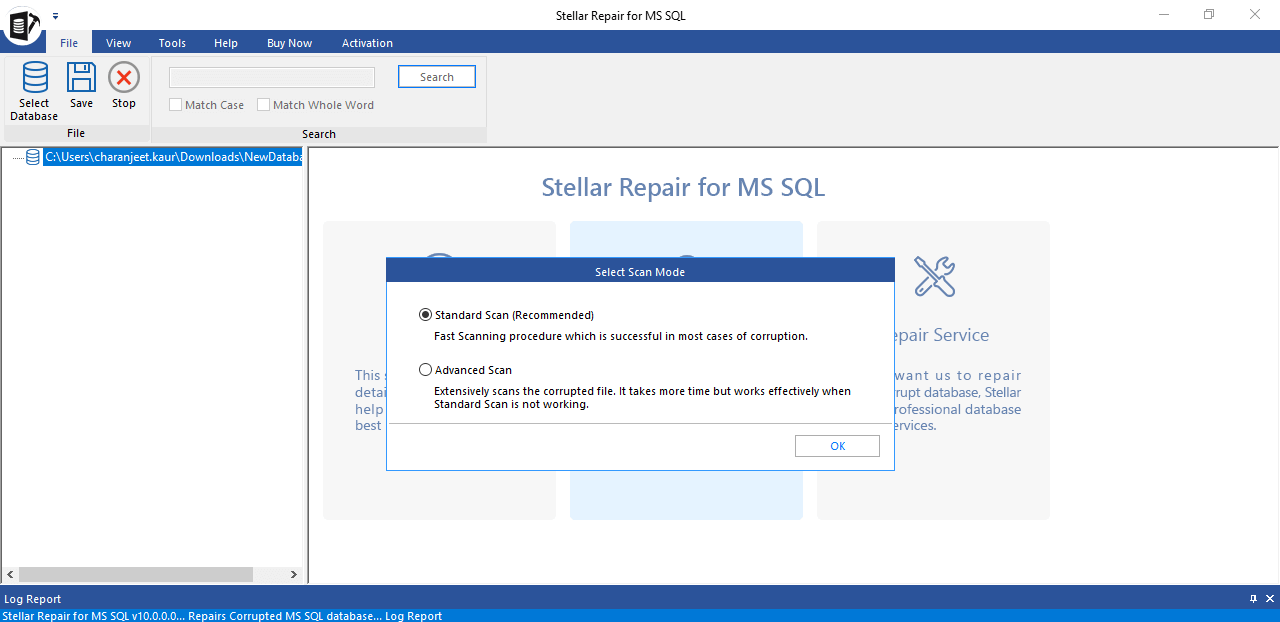Toggle Match Case checkbox
The image size is (1280, 622).
tap(176, 105)
